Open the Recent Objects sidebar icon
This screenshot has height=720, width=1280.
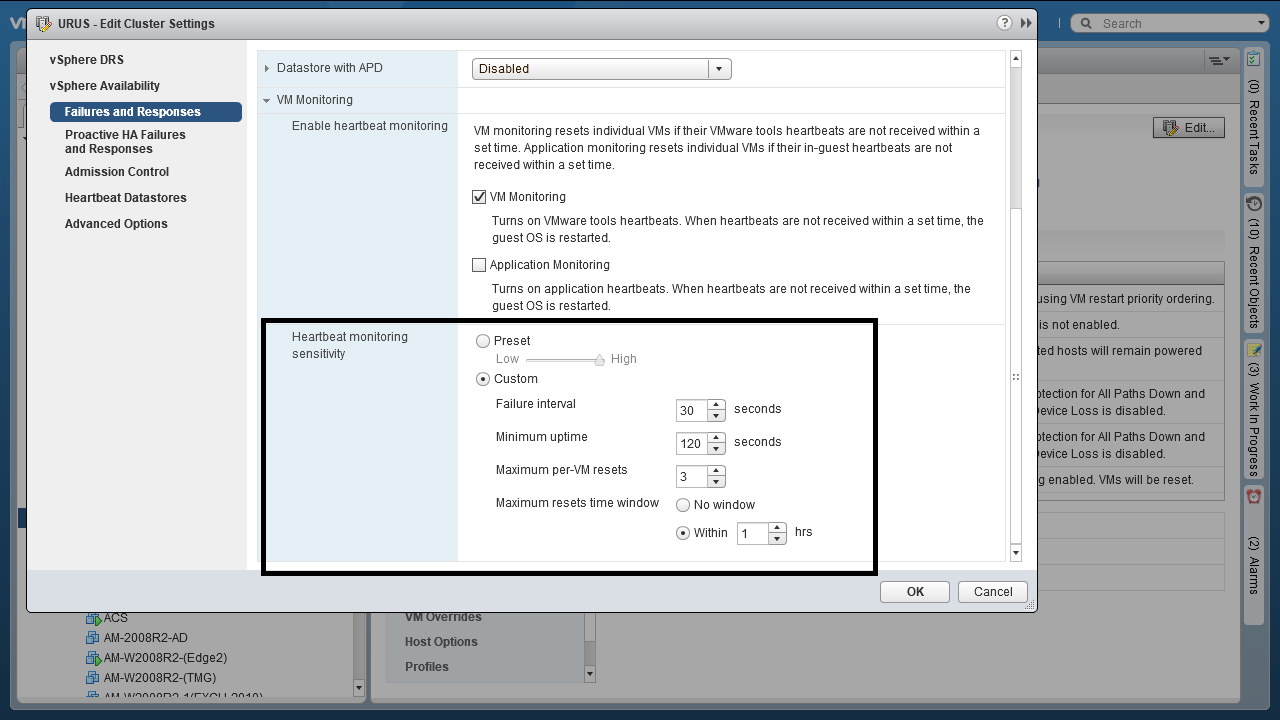click(x=1253, y=204)
